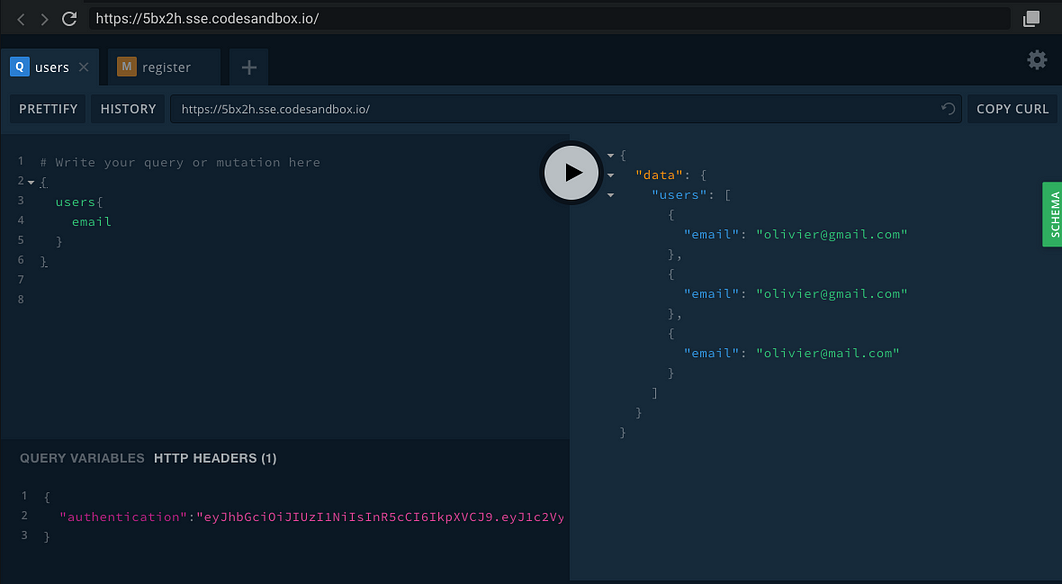Viewport: 1062px width, 584px height.
Task: Click the browser address bar
Action: coord(549,19)
